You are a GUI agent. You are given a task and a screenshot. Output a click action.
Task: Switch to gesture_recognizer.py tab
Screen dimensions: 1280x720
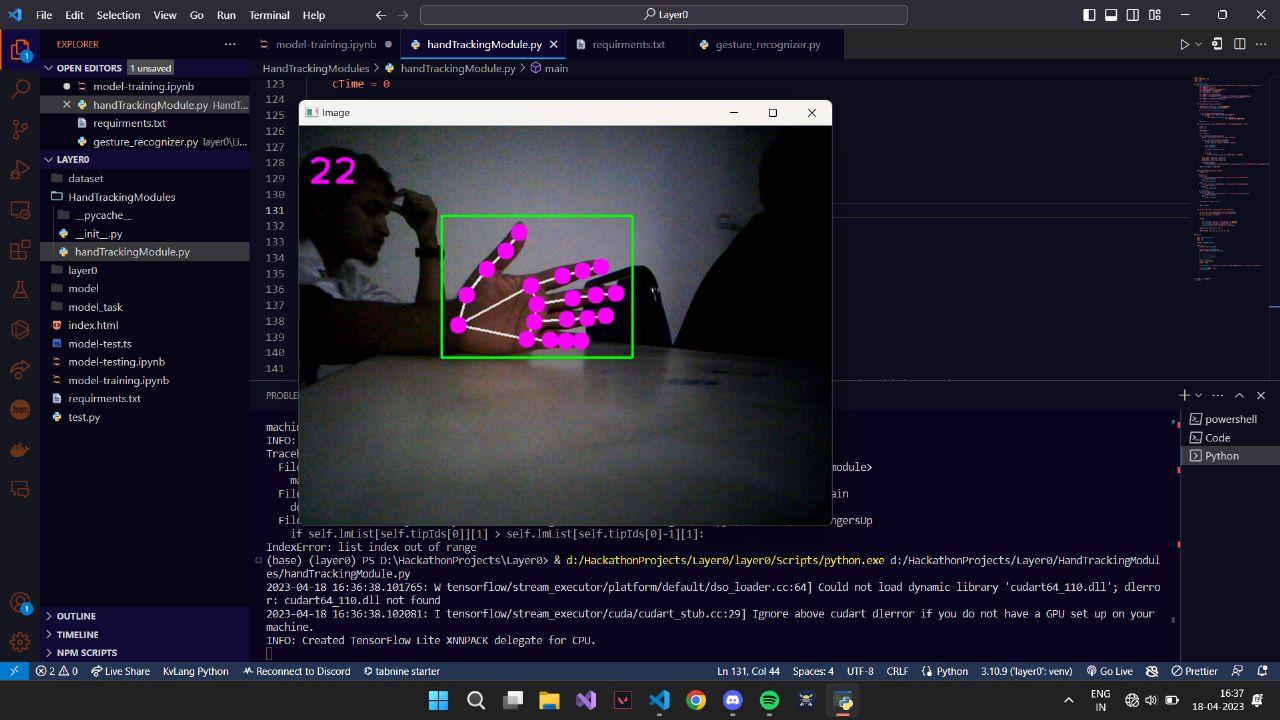click(x=767, y=44)
